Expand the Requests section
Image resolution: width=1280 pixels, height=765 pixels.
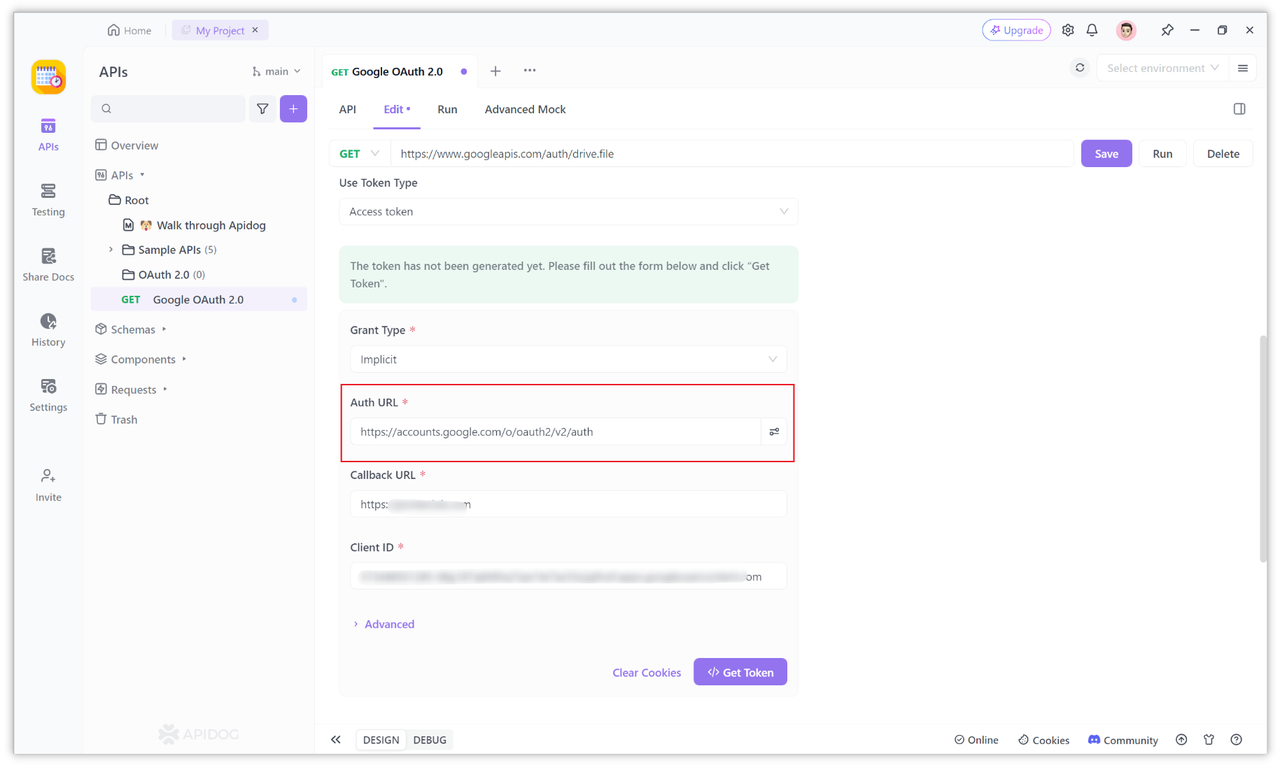tap(165, 389)
